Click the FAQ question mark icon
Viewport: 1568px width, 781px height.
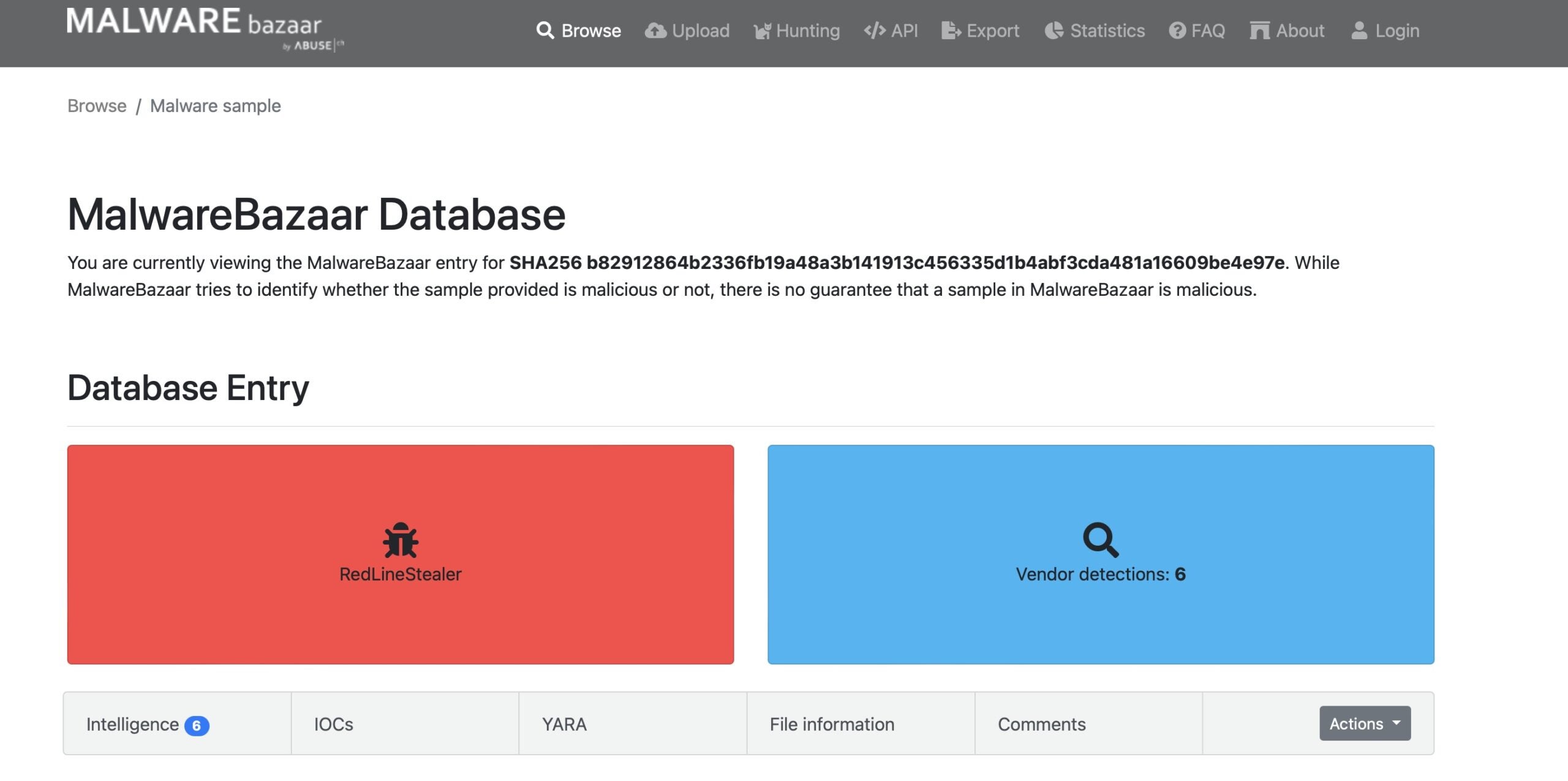pyautogui.click(x=1177, y=31)
